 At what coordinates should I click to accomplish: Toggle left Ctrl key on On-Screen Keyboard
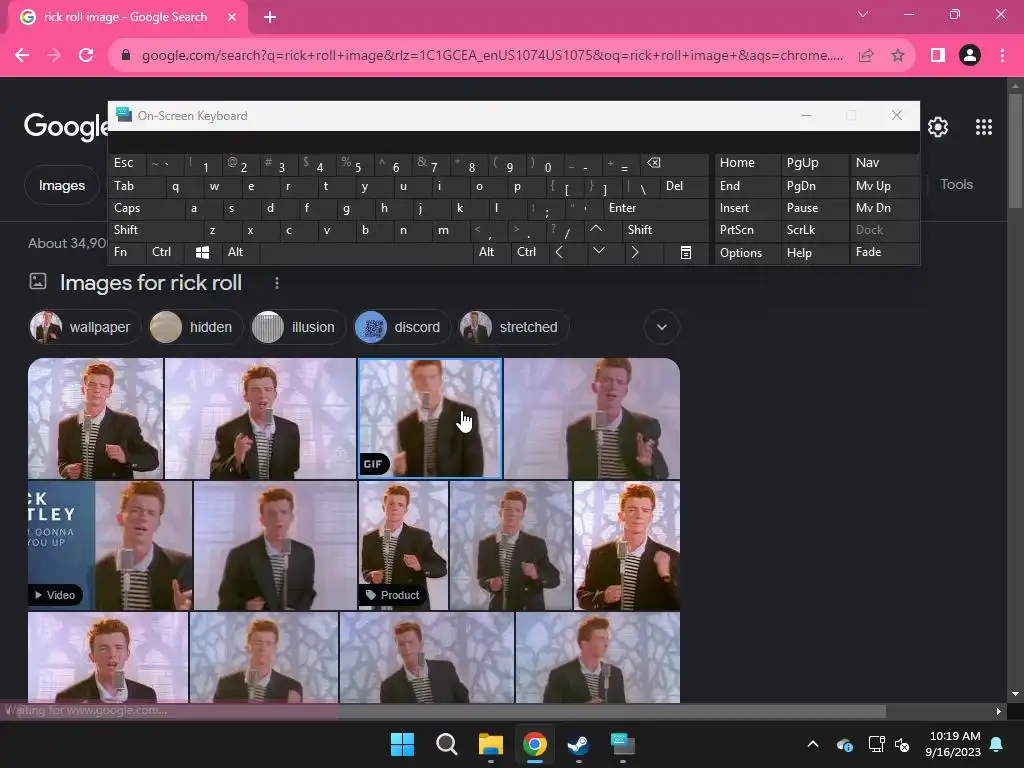click(x=165, y=252)
